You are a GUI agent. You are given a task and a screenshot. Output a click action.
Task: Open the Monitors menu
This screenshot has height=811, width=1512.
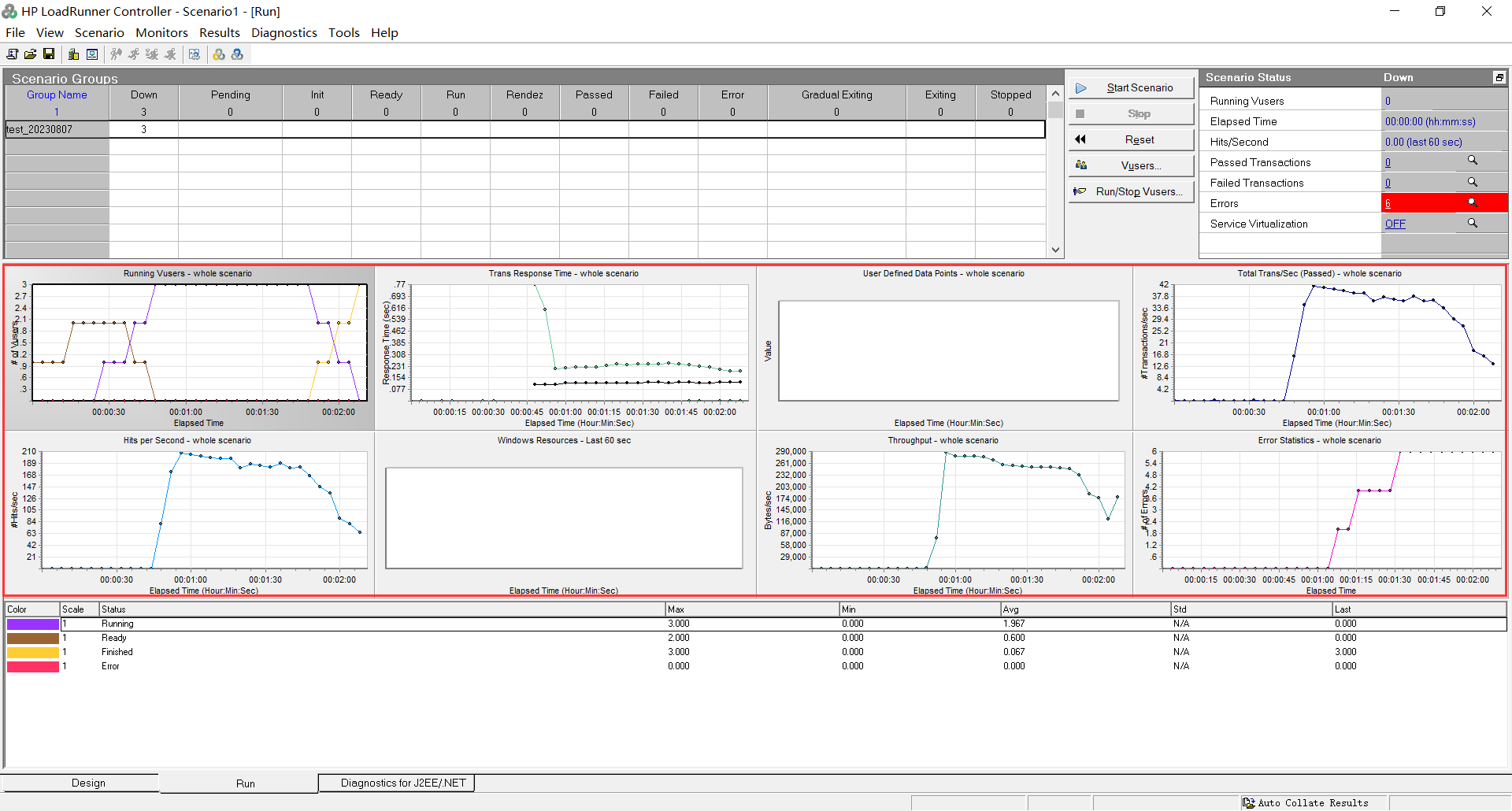pos(161,32)
